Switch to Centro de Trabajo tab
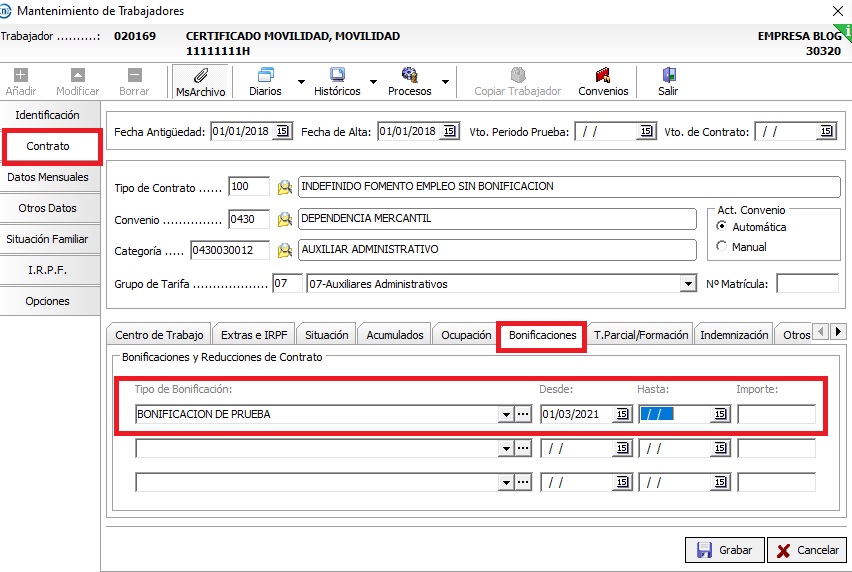852x572 pixels. point(159,335)
